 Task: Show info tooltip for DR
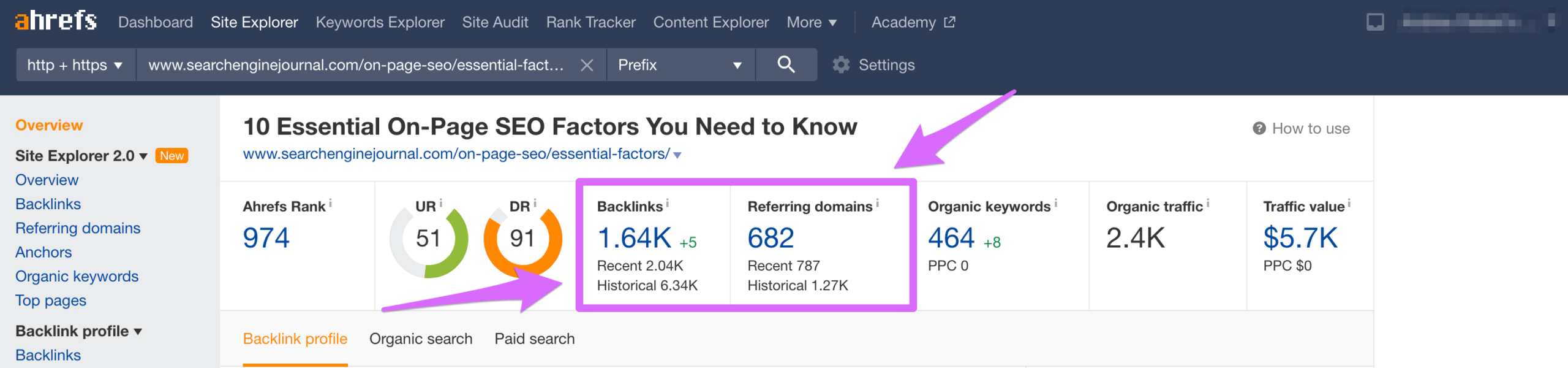pyautogui.click(x=535, y=202)
